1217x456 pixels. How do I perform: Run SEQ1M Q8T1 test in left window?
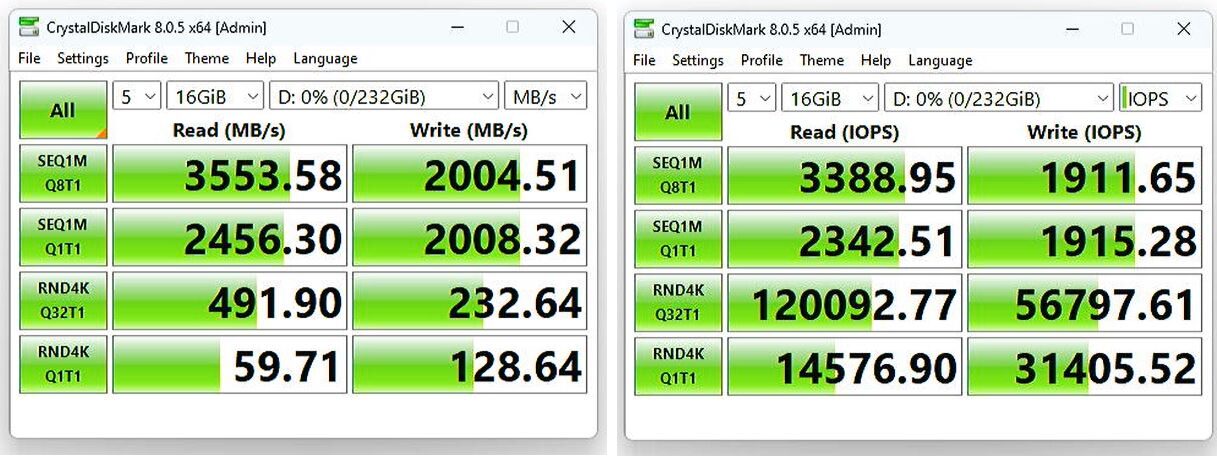point(63,174)
